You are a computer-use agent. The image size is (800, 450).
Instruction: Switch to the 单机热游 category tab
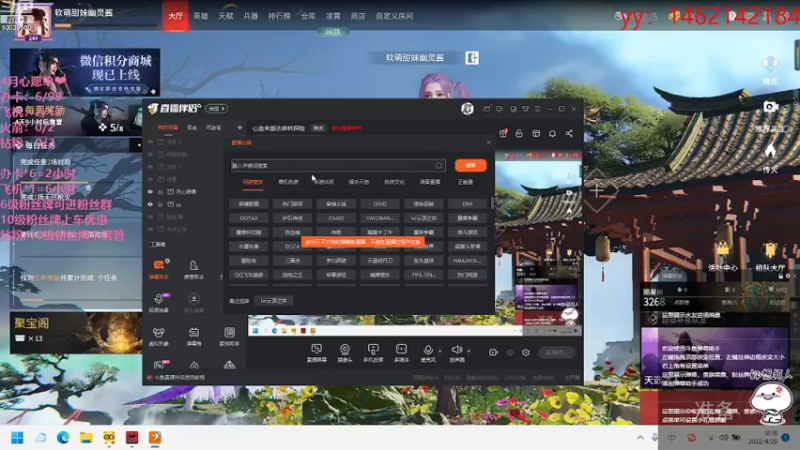coord(288,182)
